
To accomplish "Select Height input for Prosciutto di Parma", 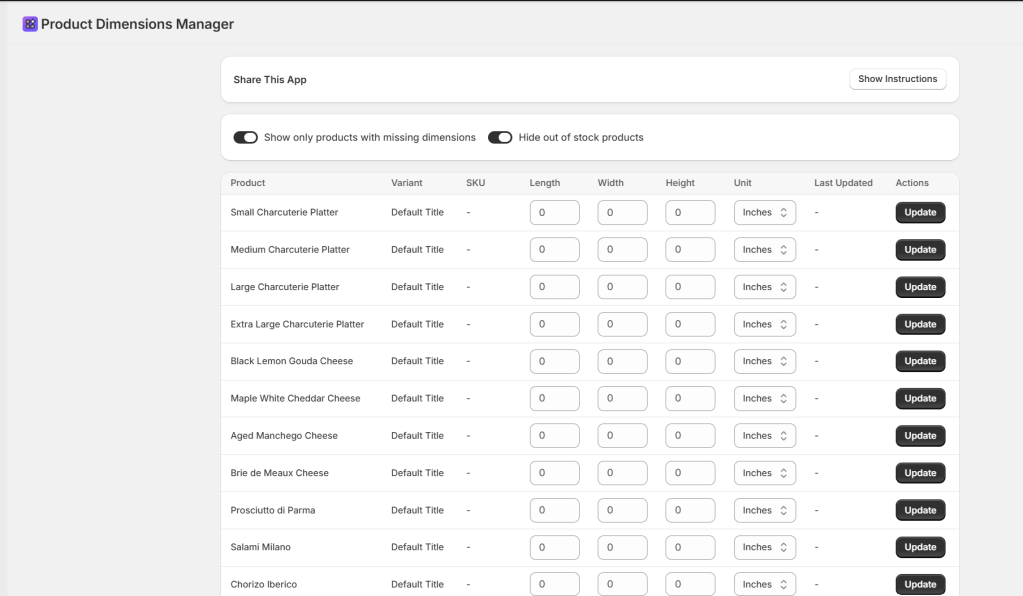I will coord(690,510).
